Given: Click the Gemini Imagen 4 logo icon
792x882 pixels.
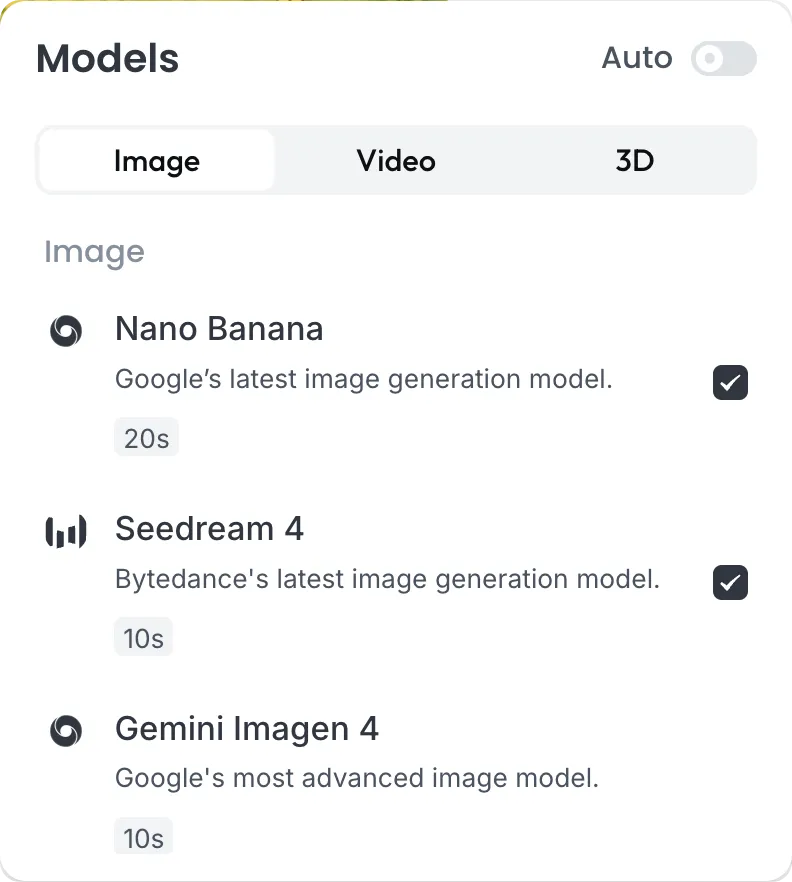Looking at the screenshot, I should pyautogui.click(x=66, y=731).
